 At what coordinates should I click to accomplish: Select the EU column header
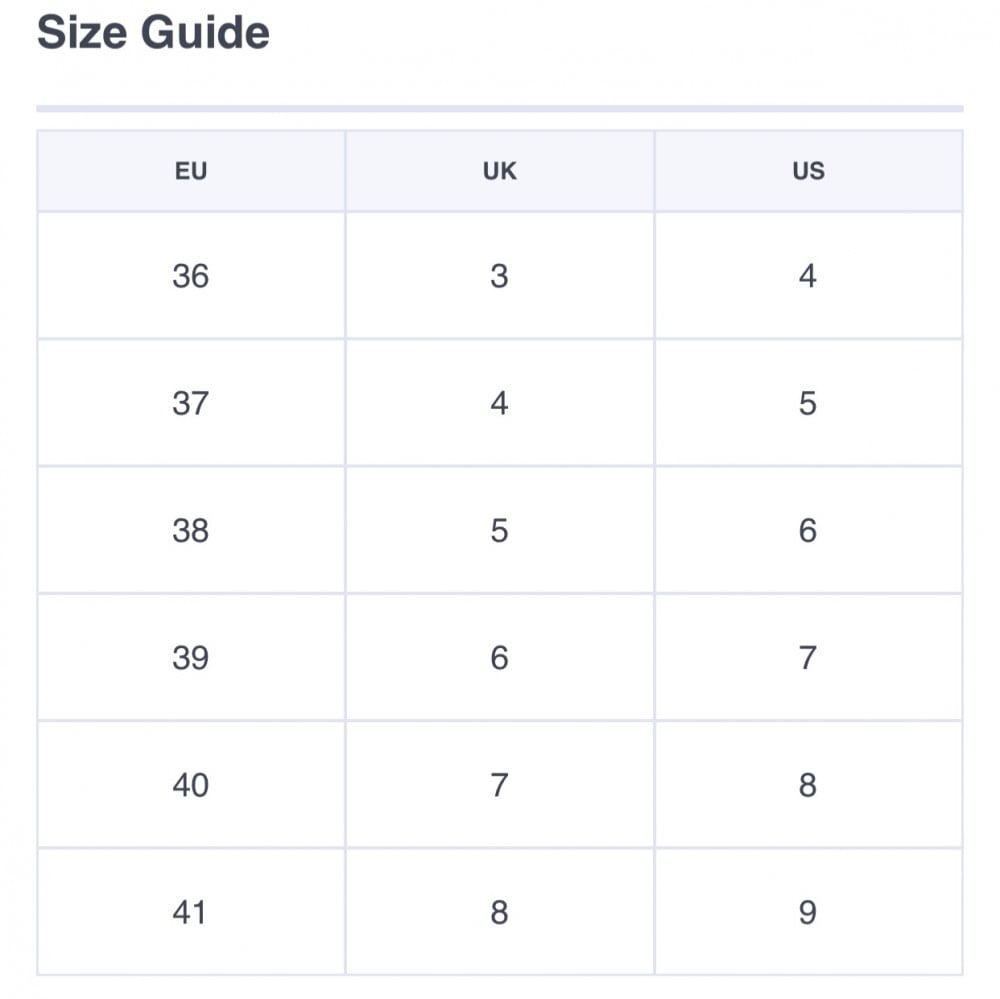(190, 171)
